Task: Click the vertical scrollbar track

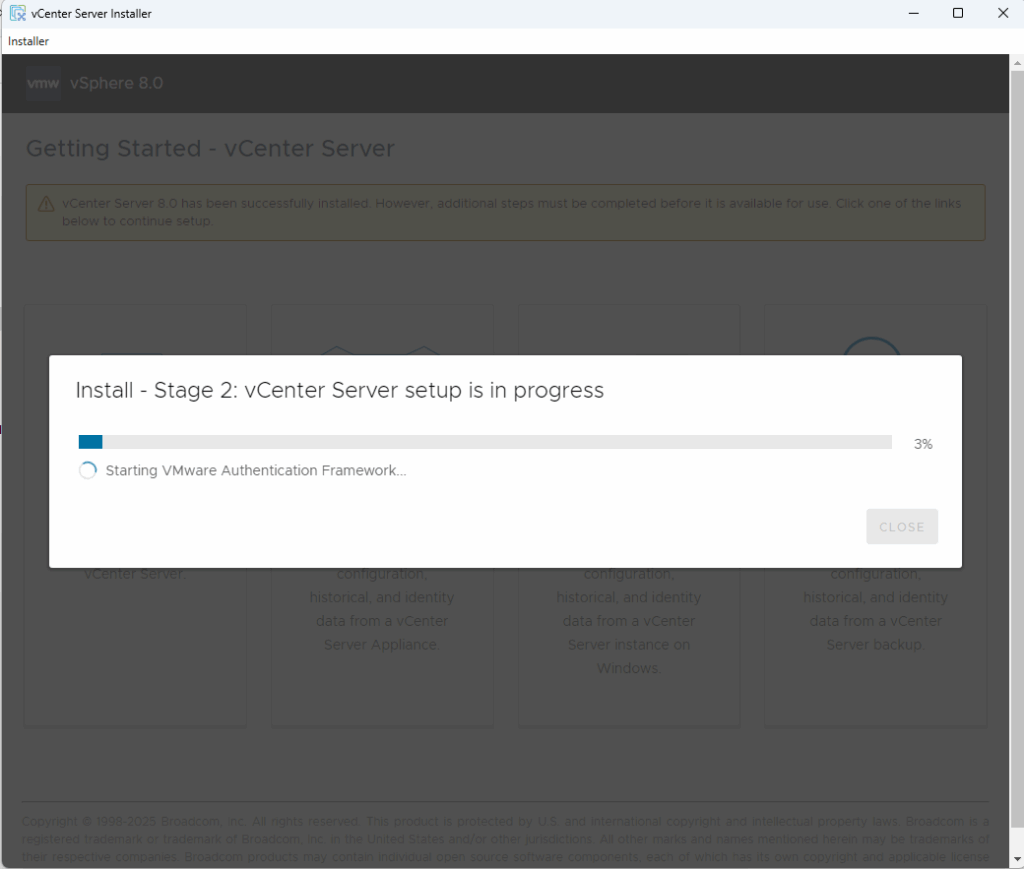Action: 1017,461
